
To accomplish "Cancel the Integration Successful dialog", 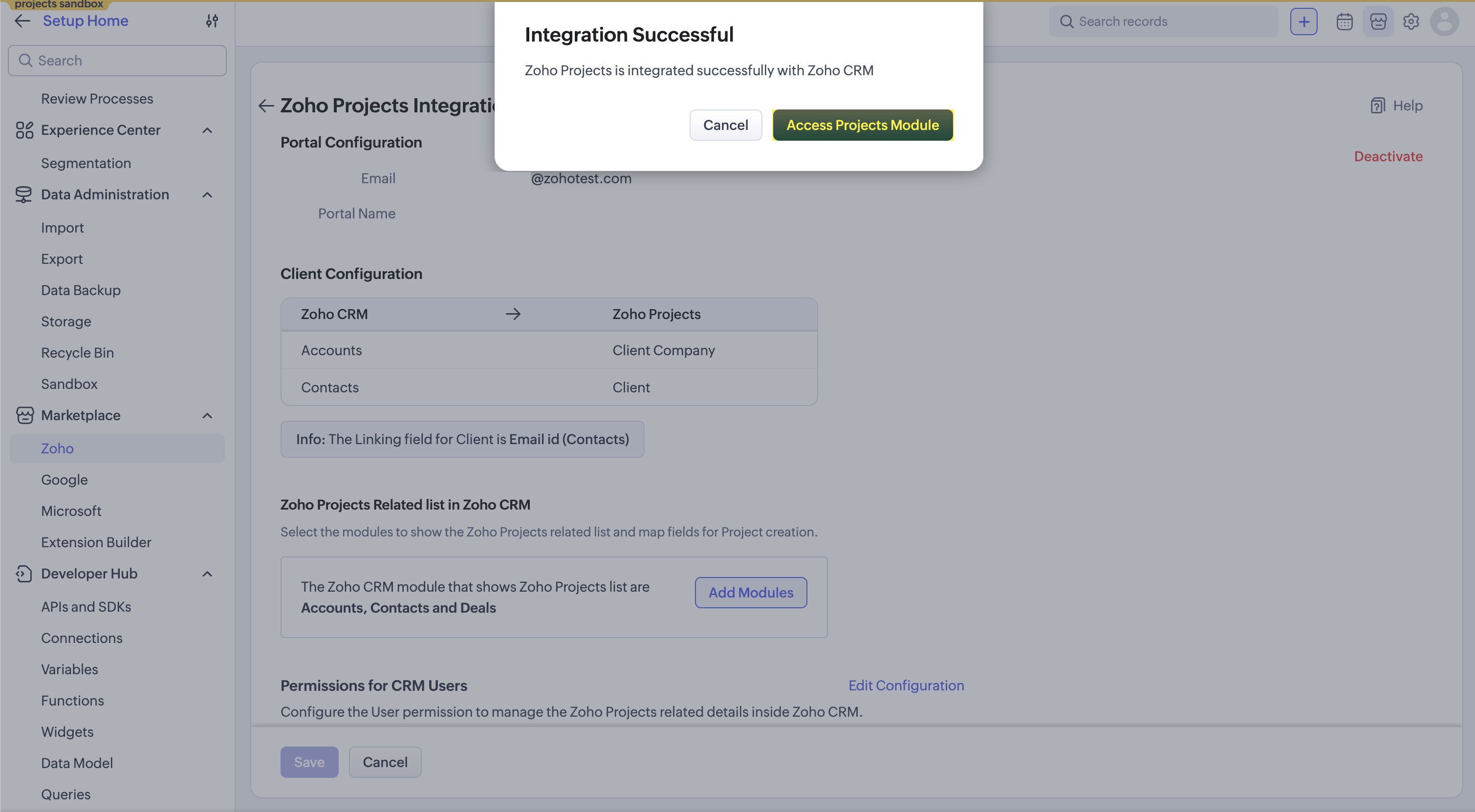I will [725, 126].
